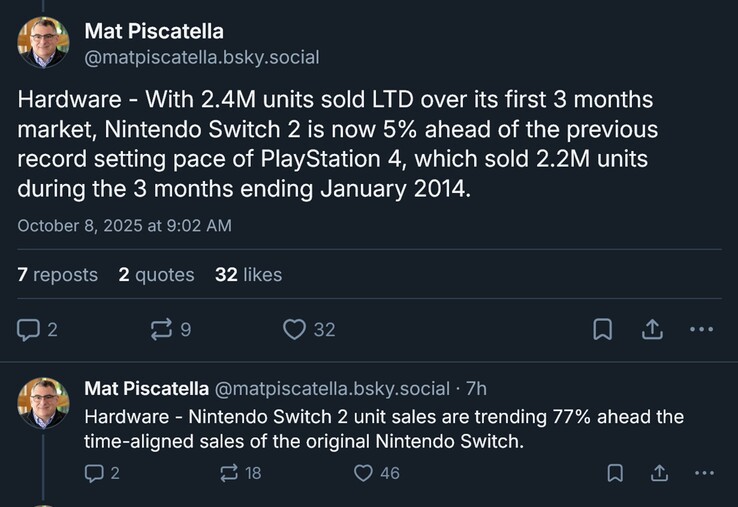Viewport: 738px width, 507px height.
Task: View the 32 likes list
Action: click(x=248, y=274)
